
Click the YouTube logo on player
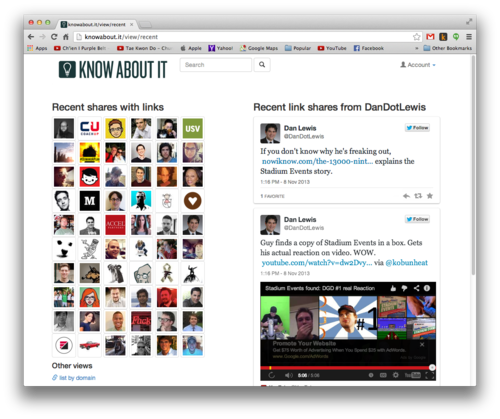pos(412,375)
